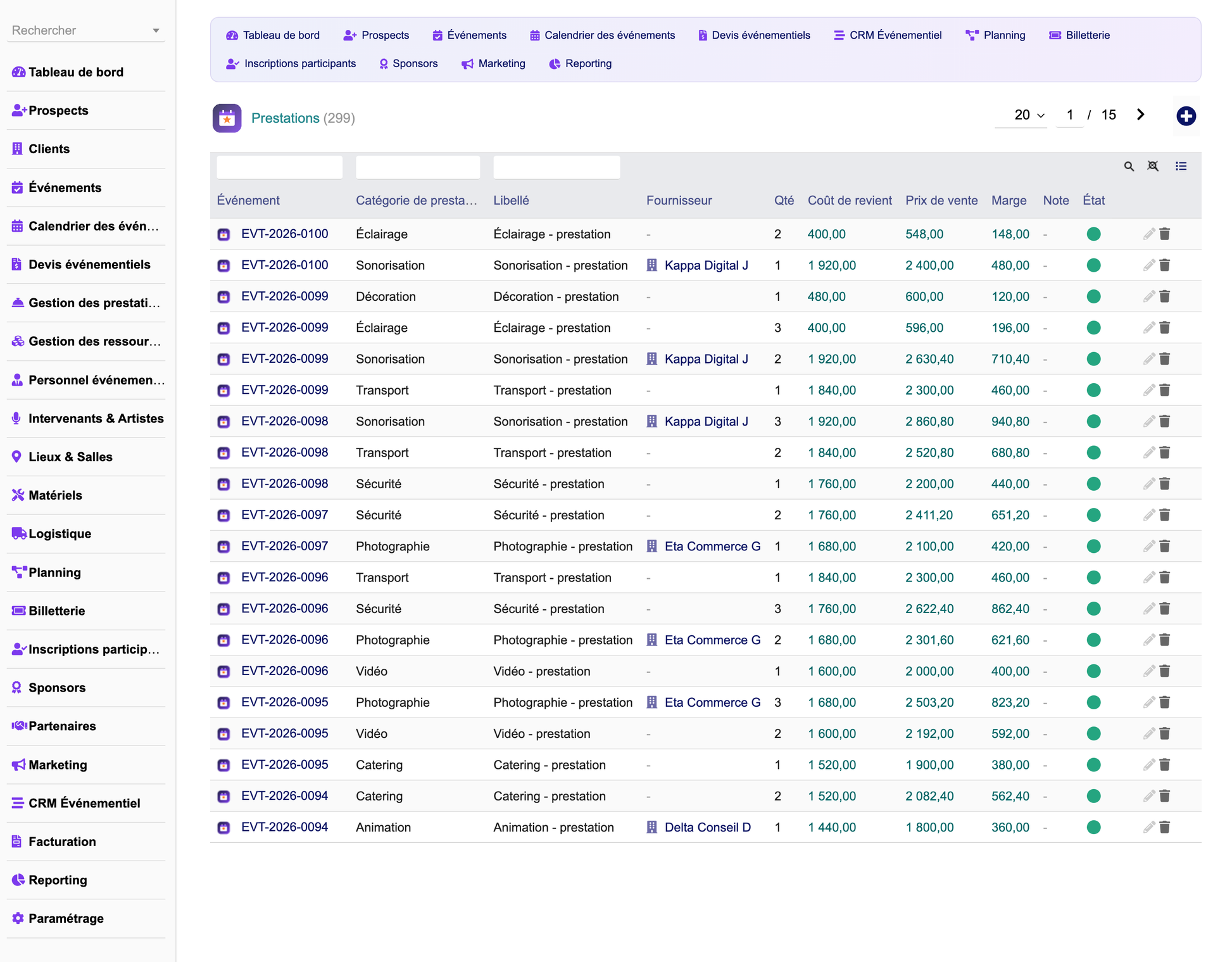Click building icon of Kappa Digital J in EVT-2026-0098 row

tap(651, 422)
